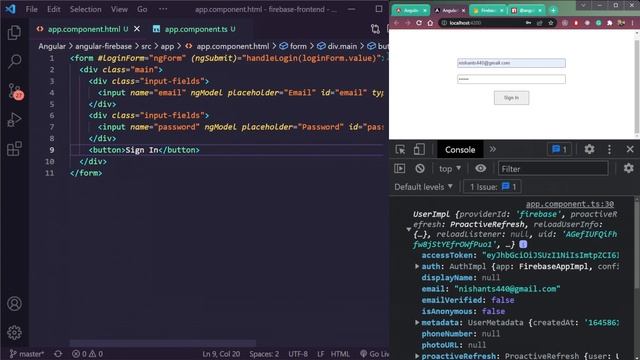The width and height of the screenshot is (640, 360).
Task: Select the inspect element picker in DevTools
Action: point(400,149)
